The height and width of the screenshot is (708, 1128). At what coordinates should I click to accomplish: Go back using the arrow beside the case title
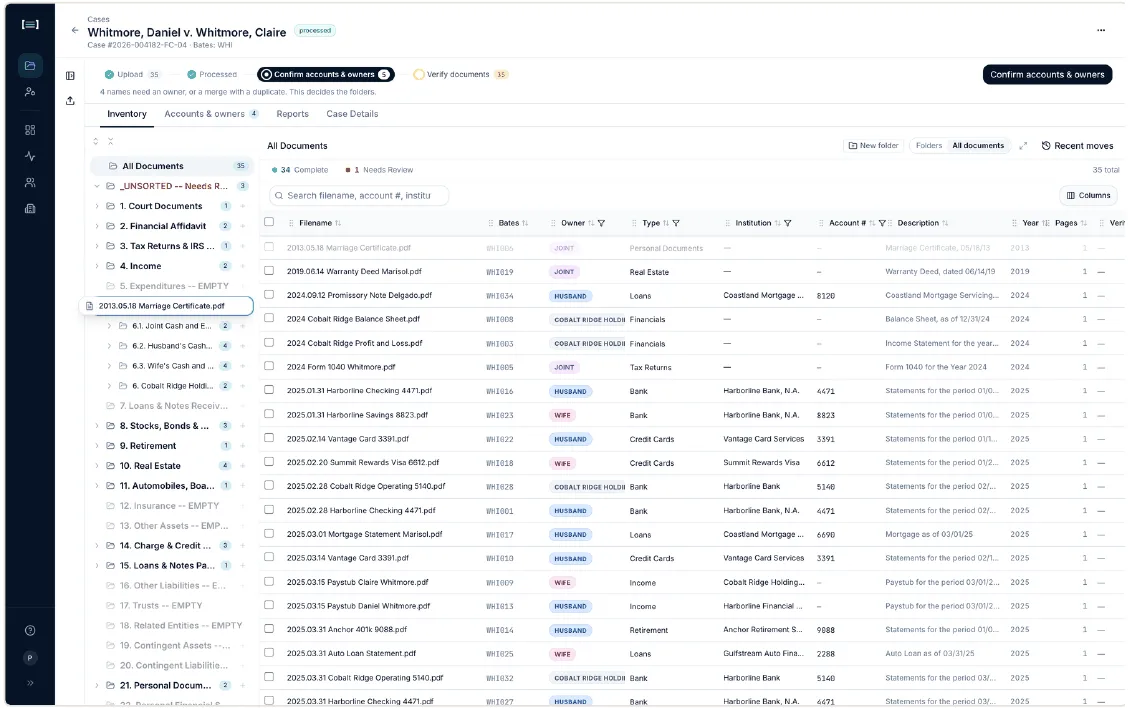[75, 30]
